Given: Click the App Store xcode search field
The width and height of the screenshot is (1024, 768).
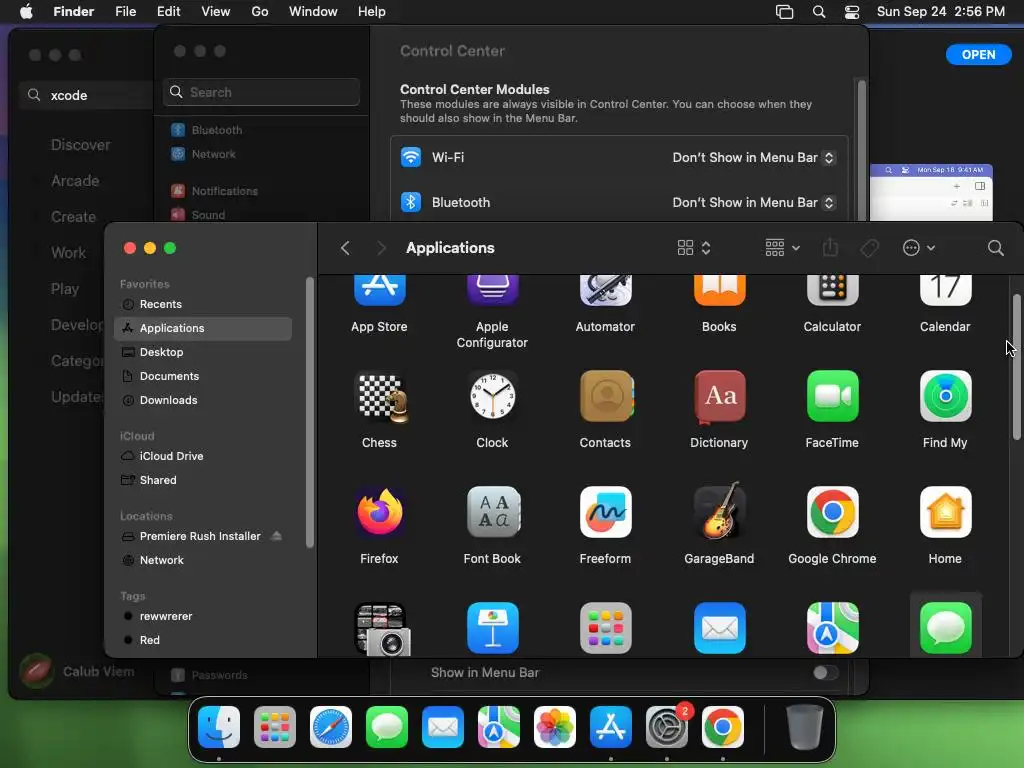Looking at the screenshot, I should [88, 95].
